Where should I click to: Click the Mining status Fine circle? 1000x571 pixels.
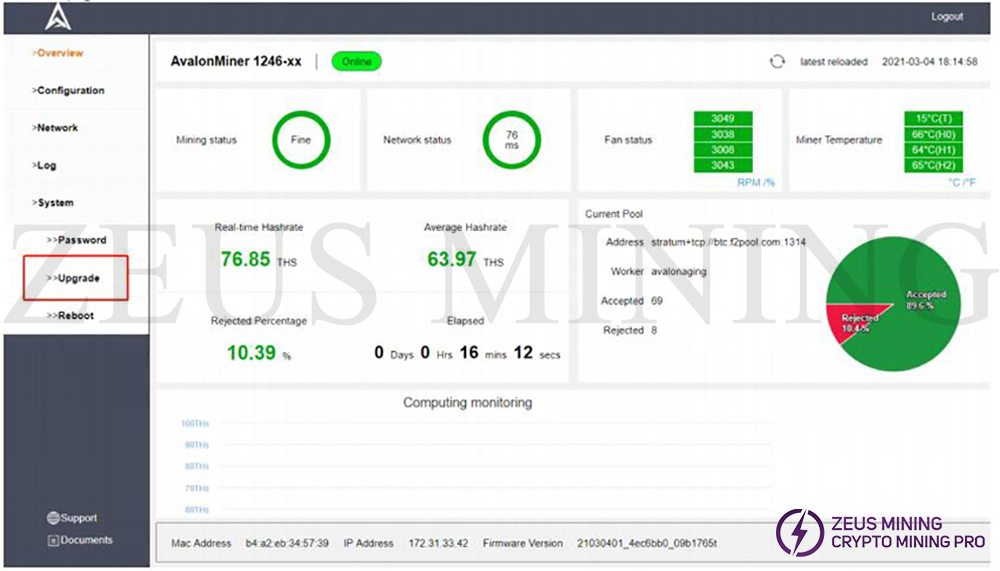(300, 140)
